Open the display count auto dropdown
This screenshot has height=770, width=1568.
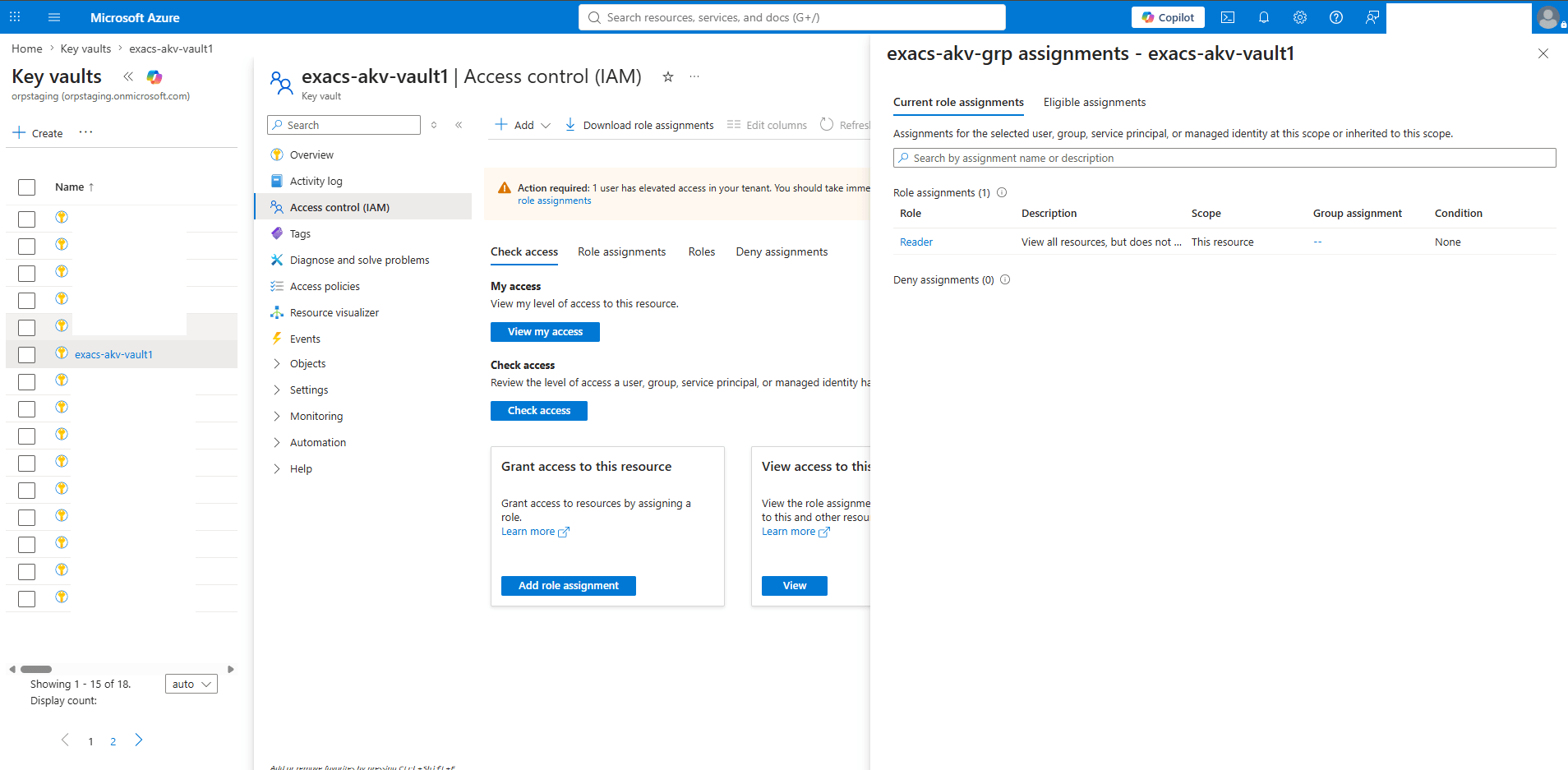coord(191,684)
